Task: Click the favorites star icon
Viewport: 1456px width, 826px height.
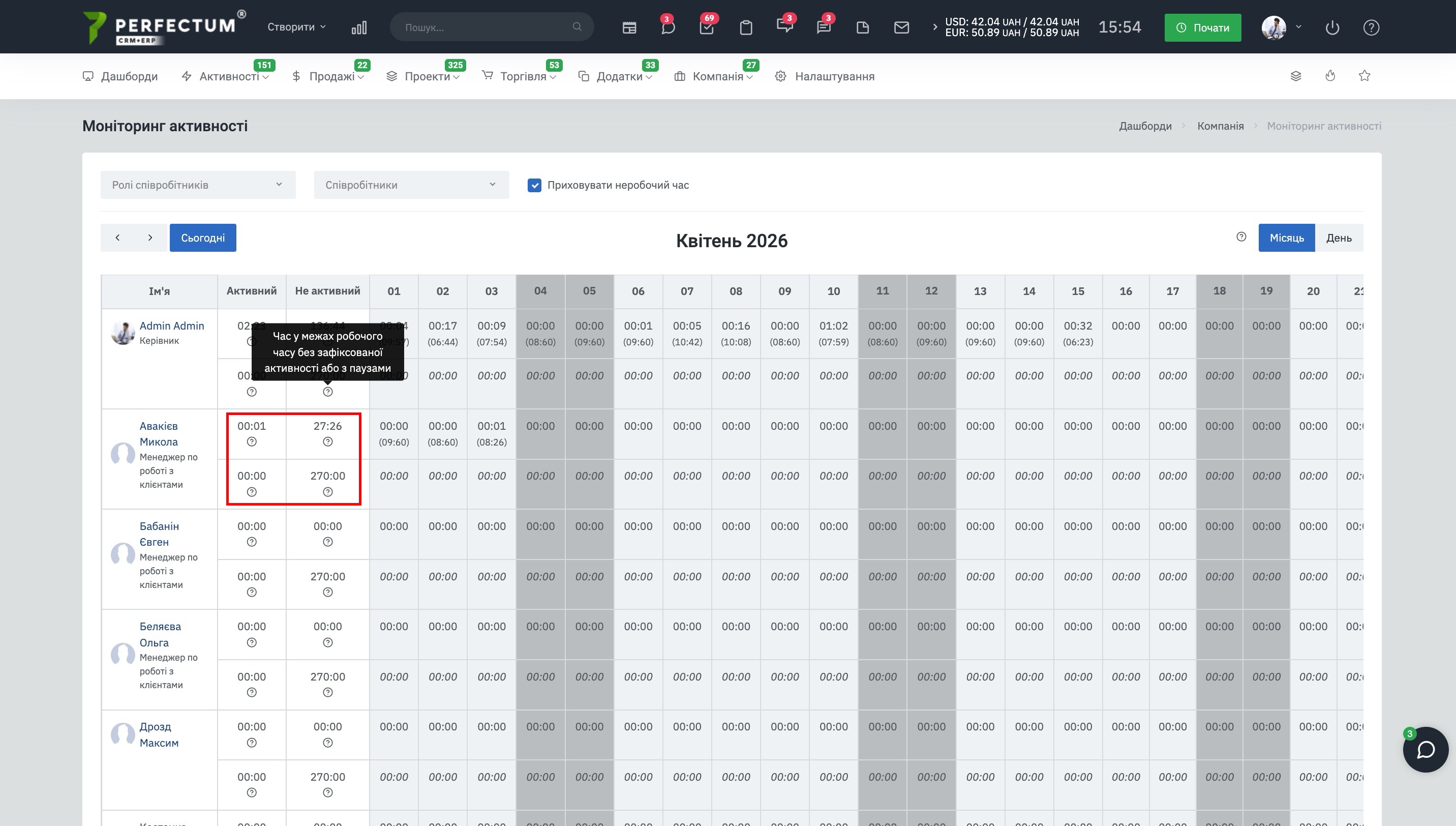Action: pyautogui.click(x=1364, y=75)
